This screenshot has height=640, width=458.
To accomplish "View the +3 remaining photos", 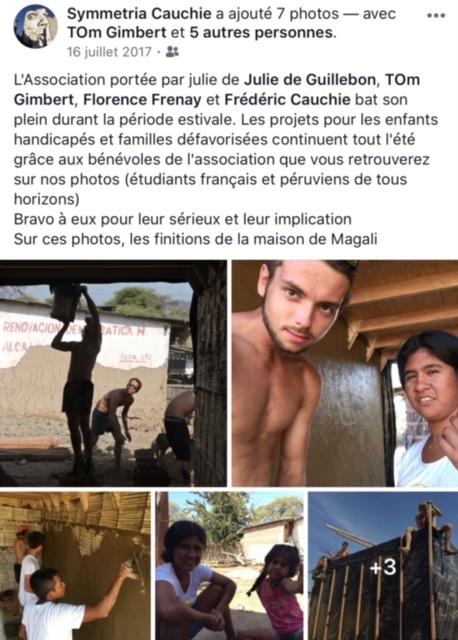I will [383, 566].
